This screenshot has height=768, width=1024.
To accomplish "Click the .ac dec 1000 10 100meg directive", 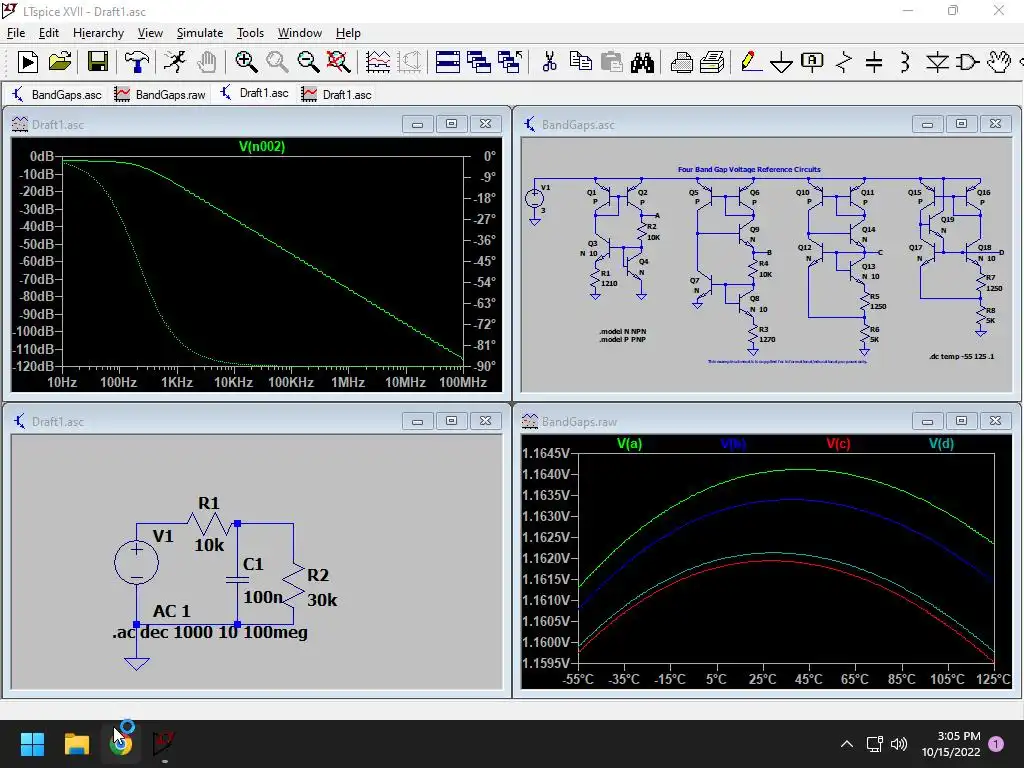I will (x=210, y=632).
